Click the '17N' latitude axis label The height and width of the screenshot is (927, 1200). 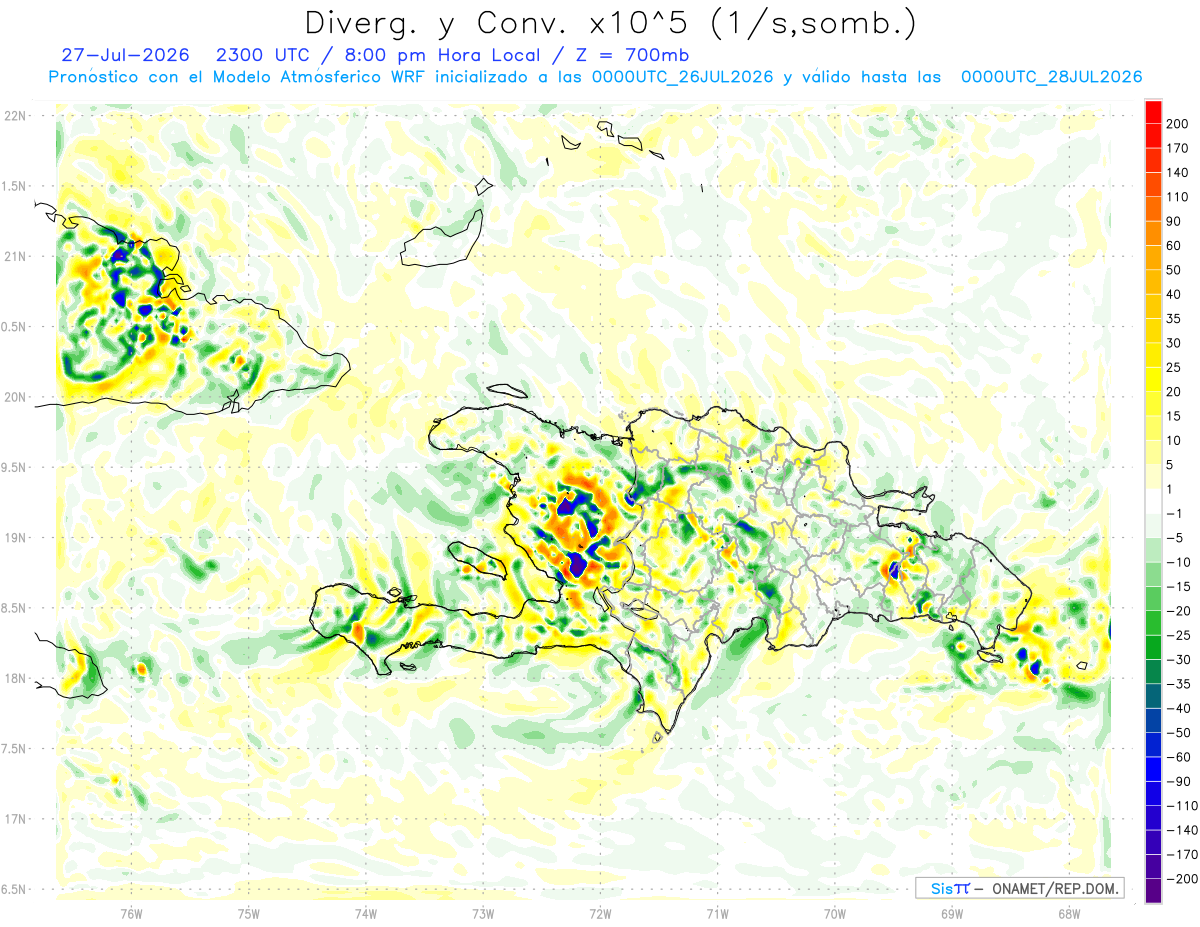click(x=15, y=820)
